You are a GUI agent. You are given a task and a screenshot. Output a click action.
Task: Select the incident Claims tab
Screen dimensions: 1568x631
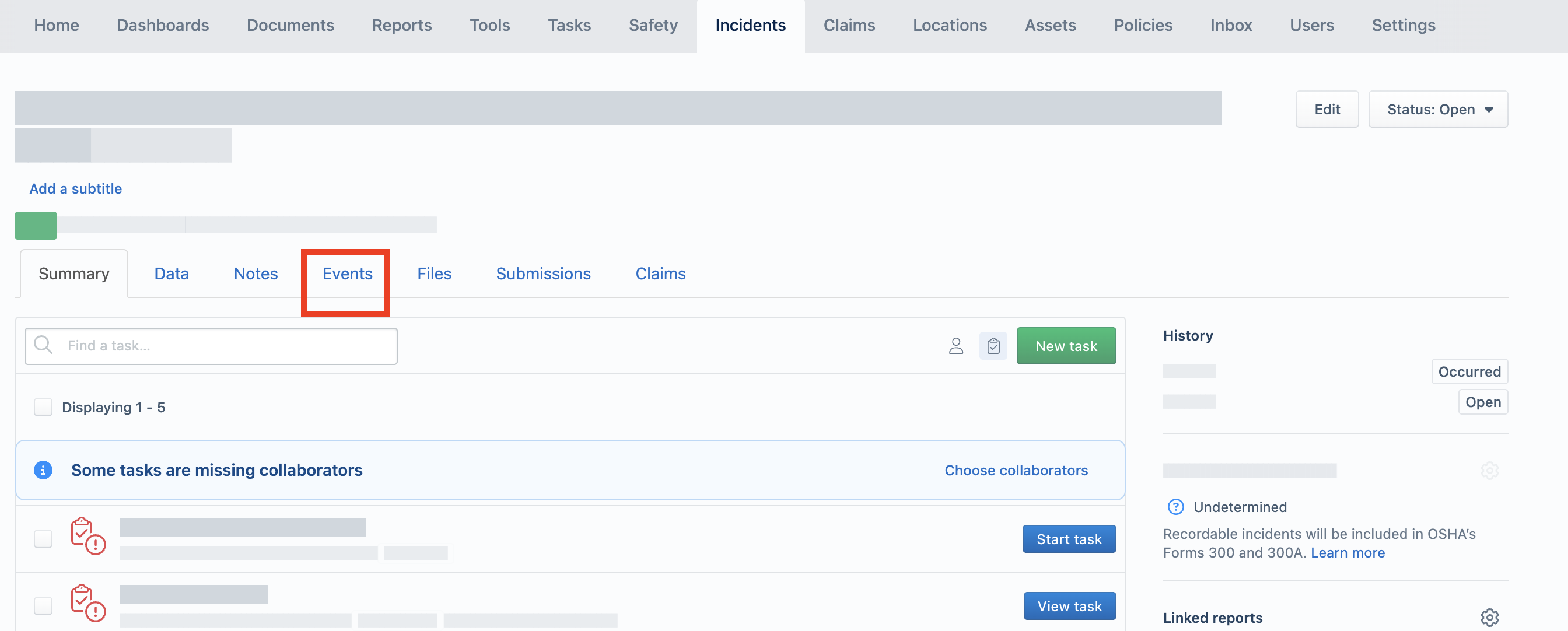point(660,274)
